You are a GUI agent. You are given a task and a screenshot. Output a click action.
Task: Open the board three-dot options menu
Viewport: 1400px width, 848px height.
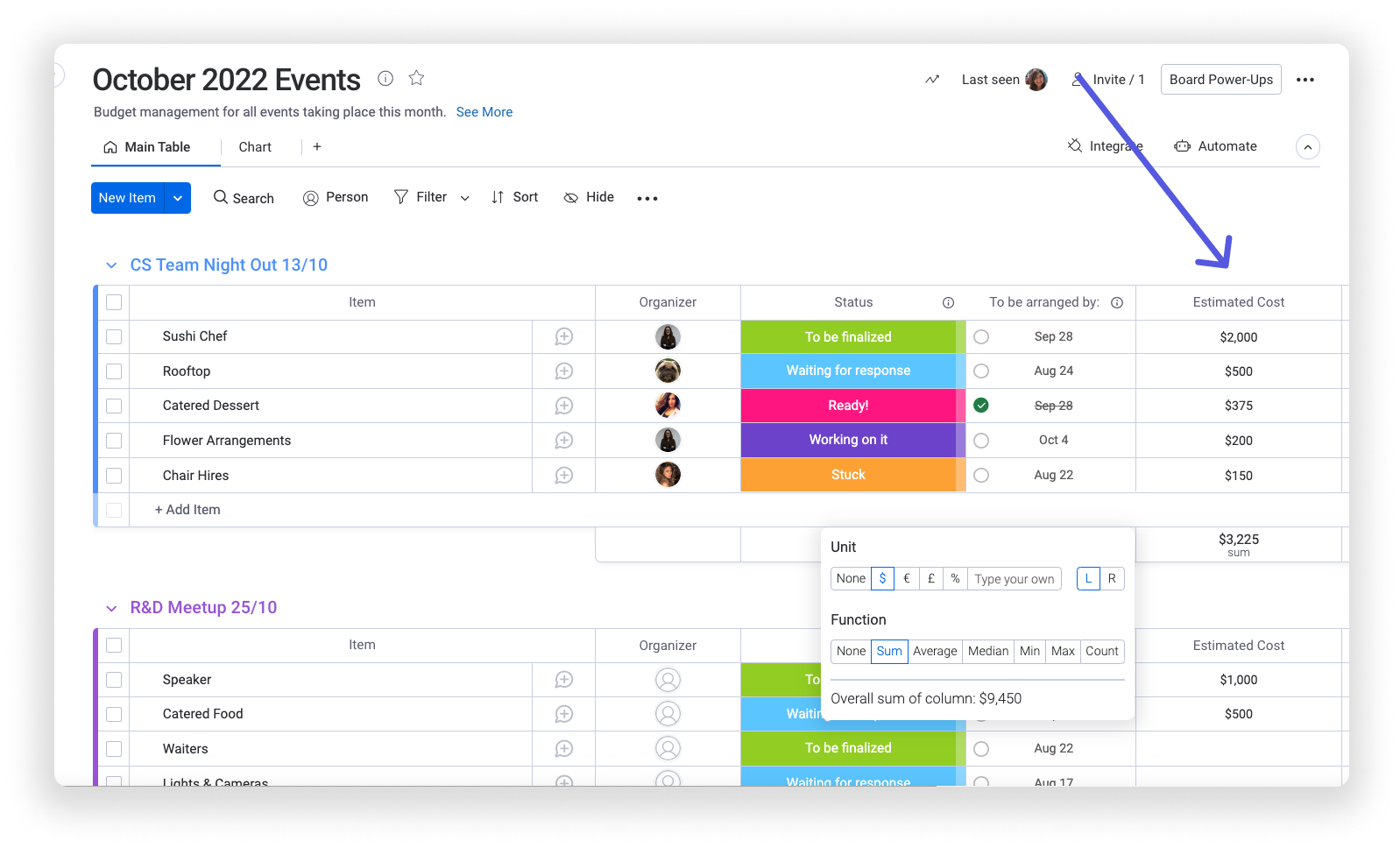click(1305, 80)
